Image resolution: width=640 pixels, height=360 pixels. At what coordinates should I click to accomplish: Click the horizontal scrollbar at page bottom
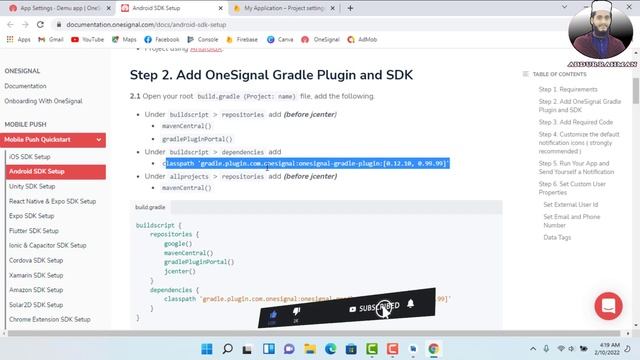pos(314,333)
